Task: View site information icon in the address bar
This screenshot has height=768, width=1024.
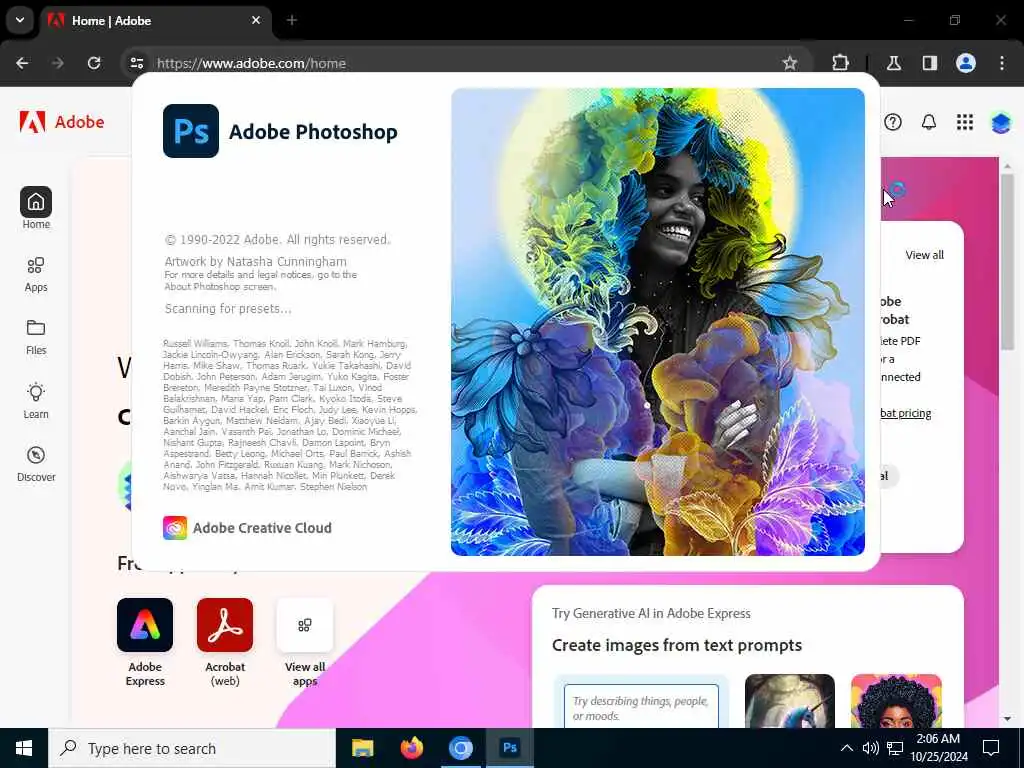Action: point(136,63)
